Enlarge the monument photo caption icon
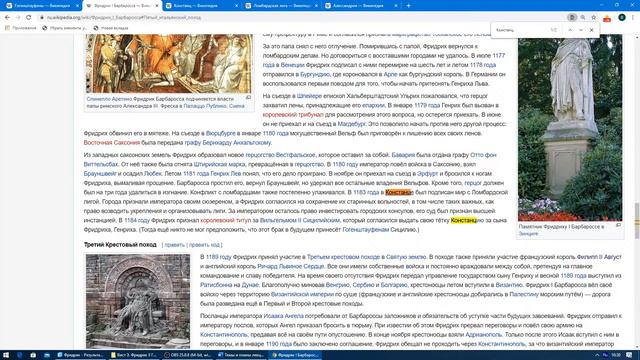 tap(618, 225)
